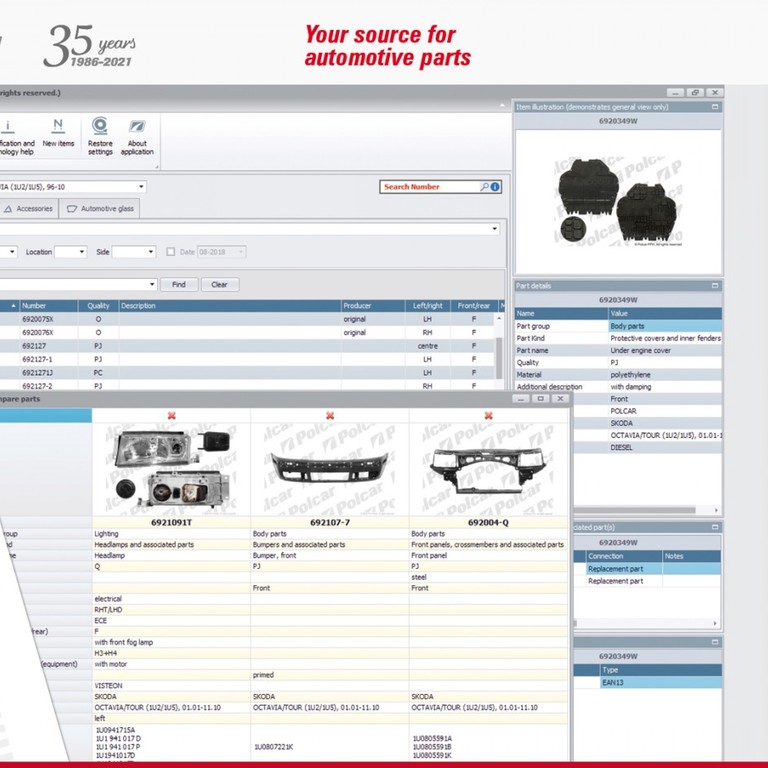Open the Date 08-2018 dropdown
The image size is (768, 768).
(240, 252)
